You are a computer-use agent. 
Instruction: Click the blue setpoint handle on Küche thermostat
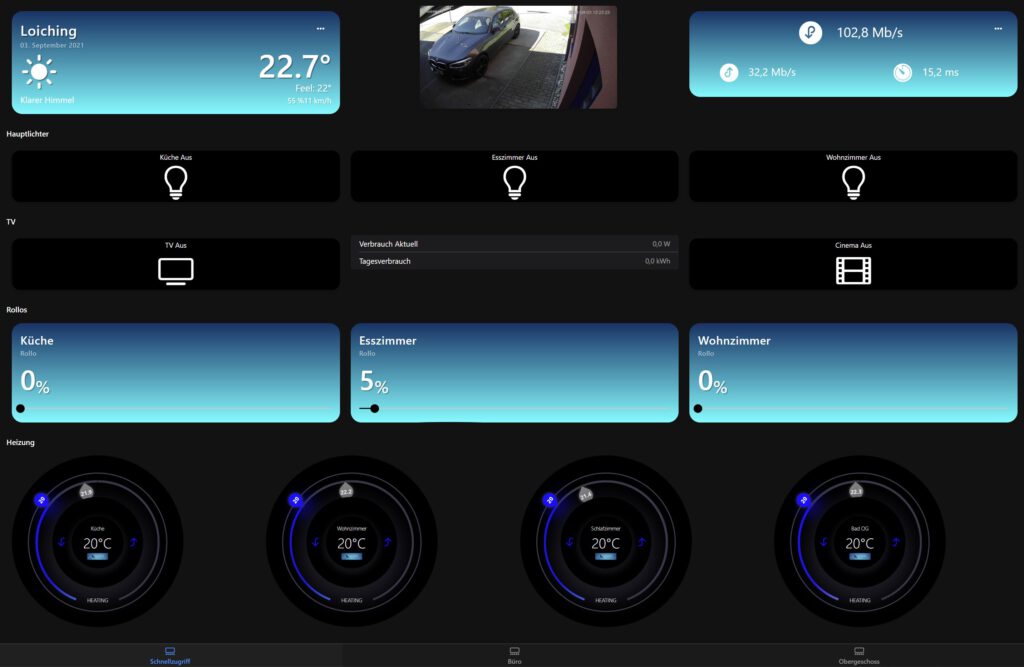click(x=41, y=500)
